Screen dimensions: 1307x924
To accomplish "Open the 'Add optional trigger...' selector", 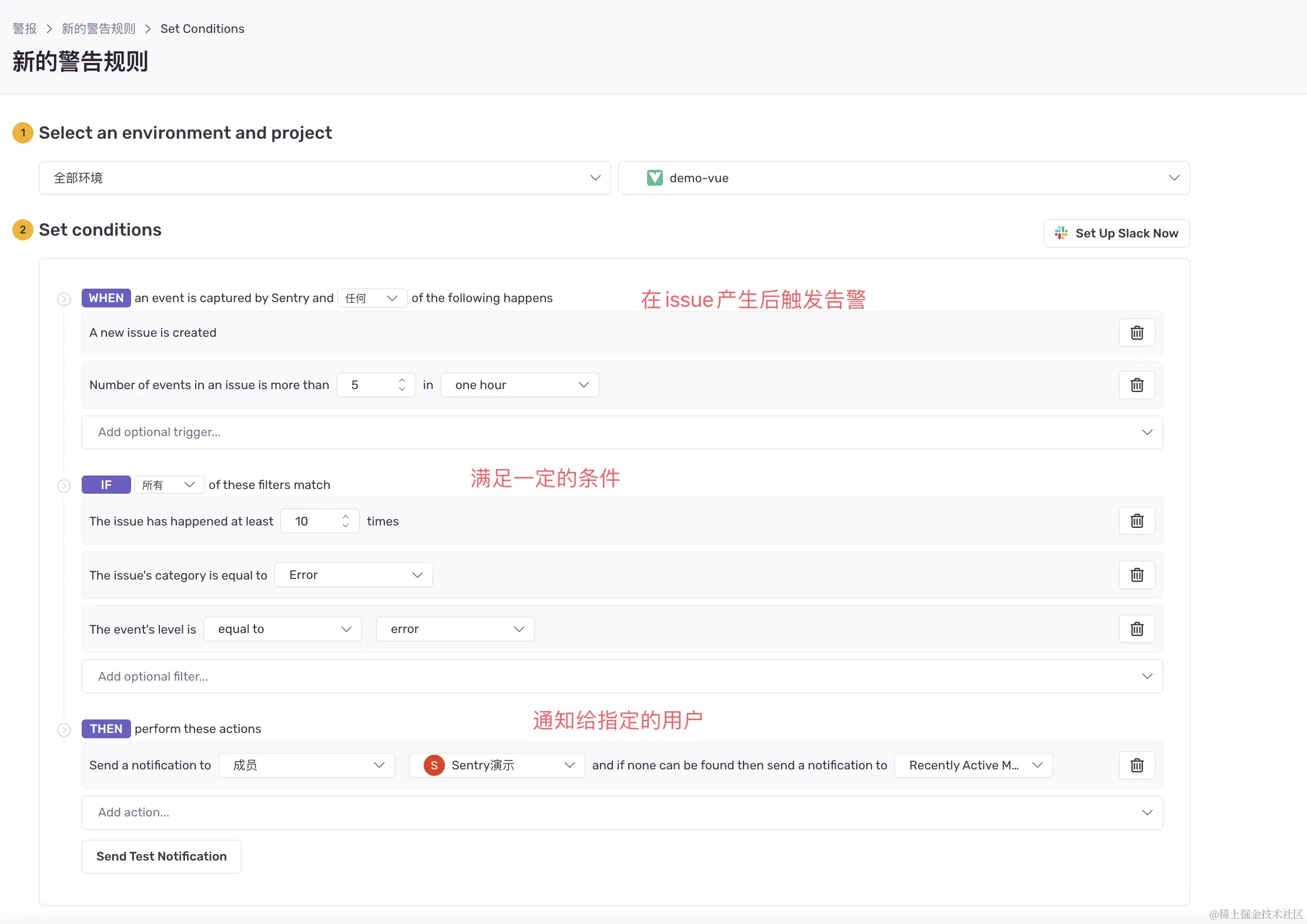I will point(622,433).
